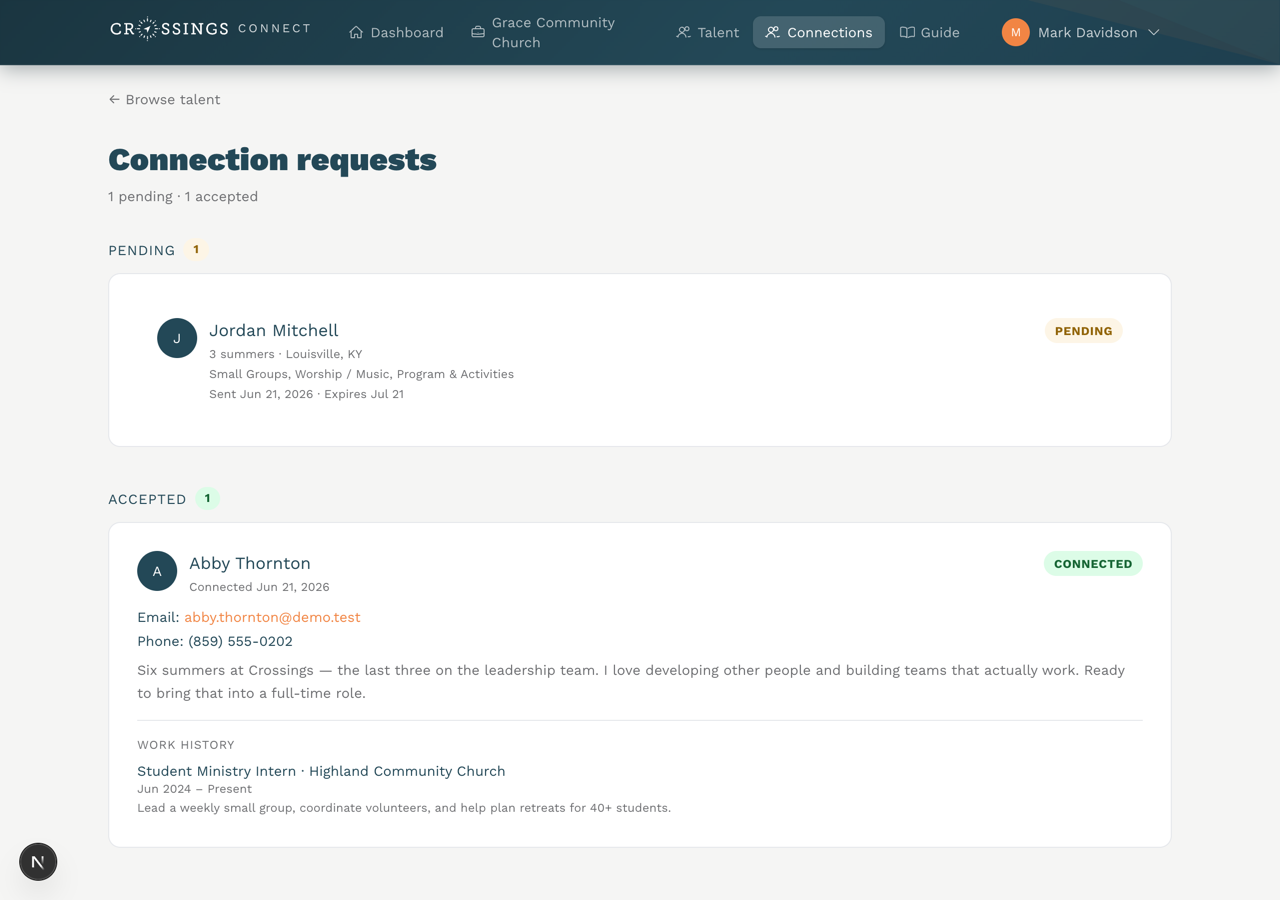The width and height of the screenshot is (1280, 900).
Task: Click the Connections people icon
Action: 772,33
